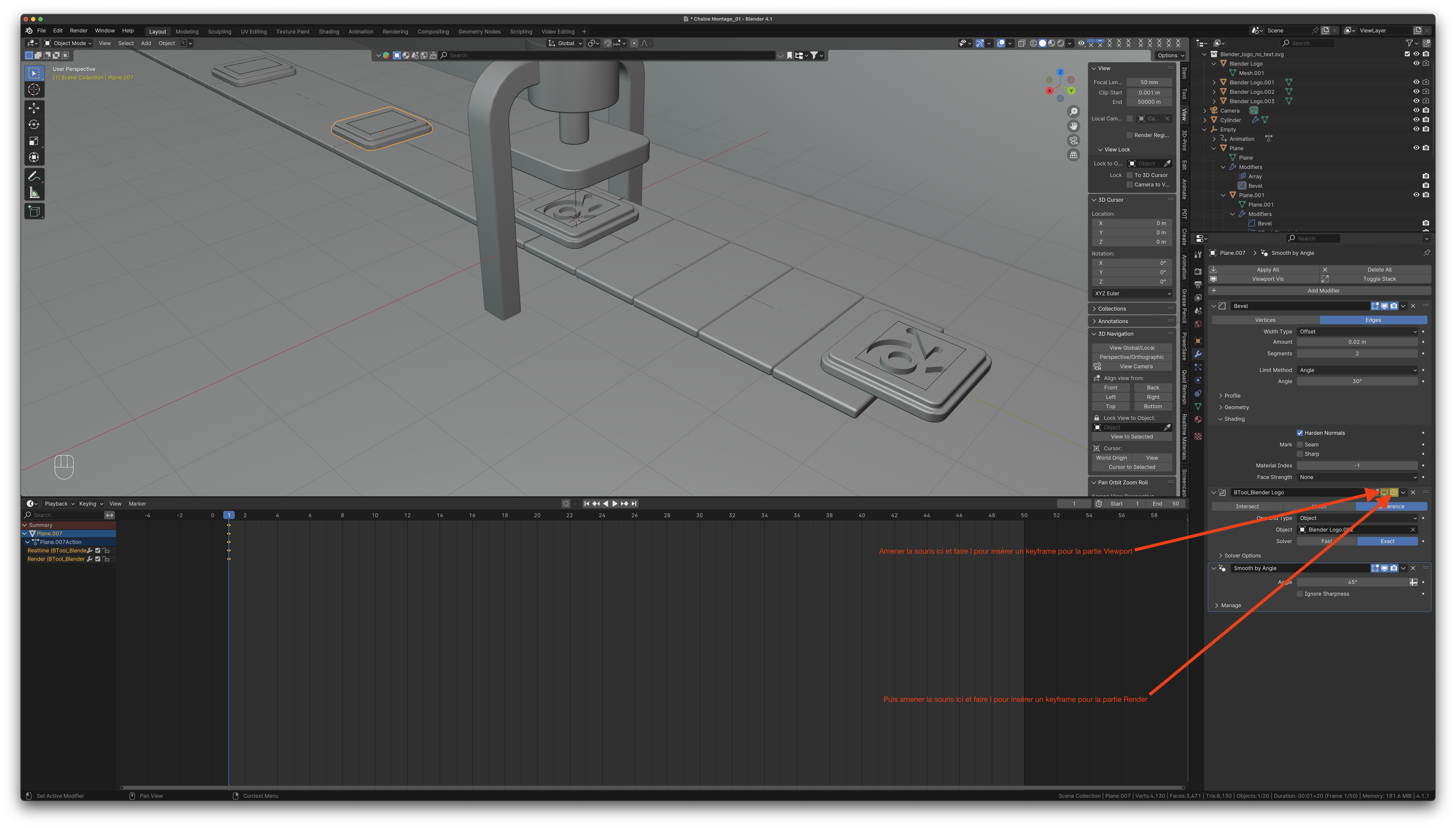Open the File menu
The width and height of the screenshot is (1456, 828).
click(41, 31)
